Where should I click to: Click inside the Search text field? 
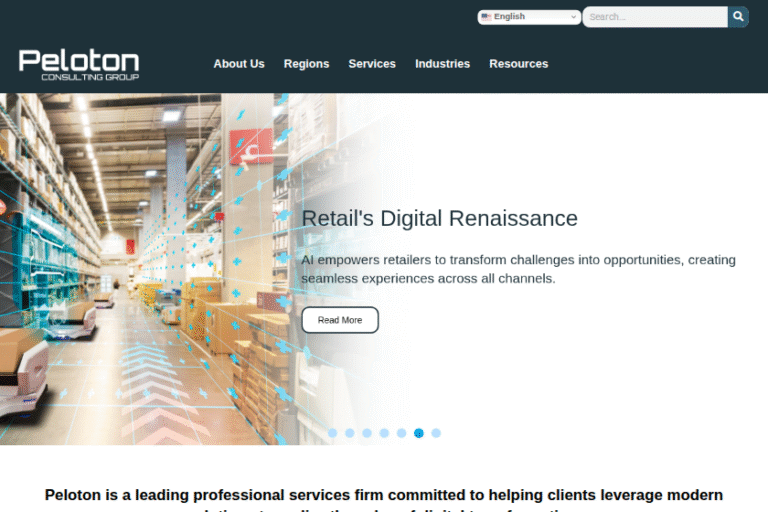tap(655, 17)
